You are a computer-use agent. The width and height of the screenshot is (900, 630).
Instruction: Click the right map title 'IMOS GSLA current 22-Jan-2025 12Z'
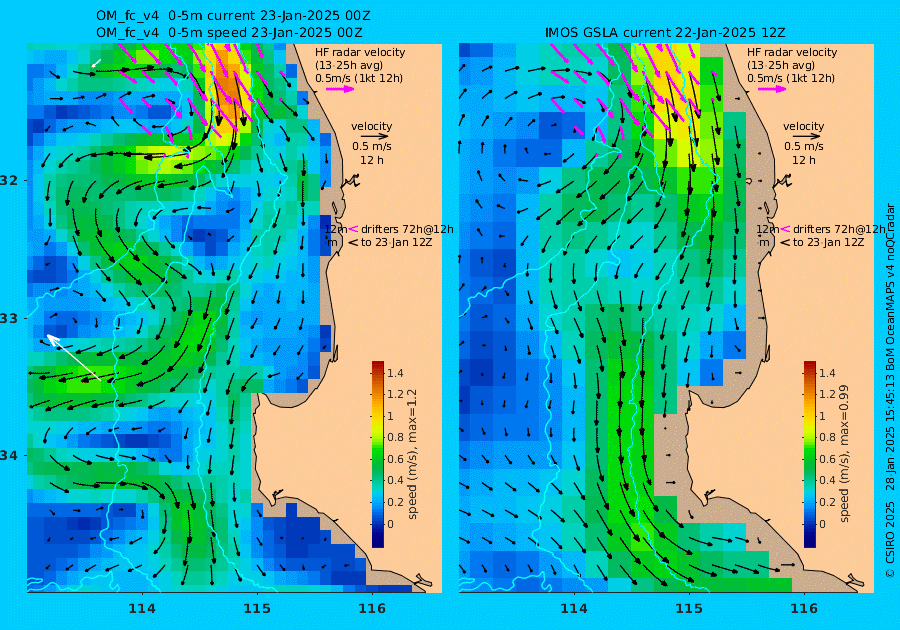[665, 33]
